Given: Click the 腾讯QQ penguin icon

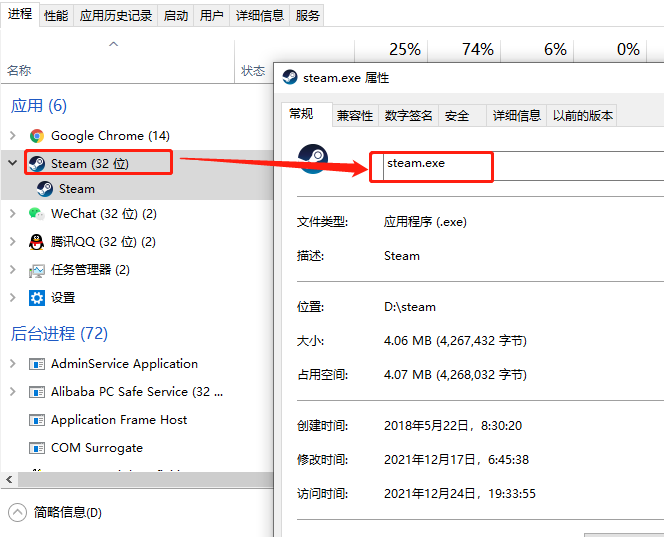Looking at the screenshot, I should click(x=37, y=242).
